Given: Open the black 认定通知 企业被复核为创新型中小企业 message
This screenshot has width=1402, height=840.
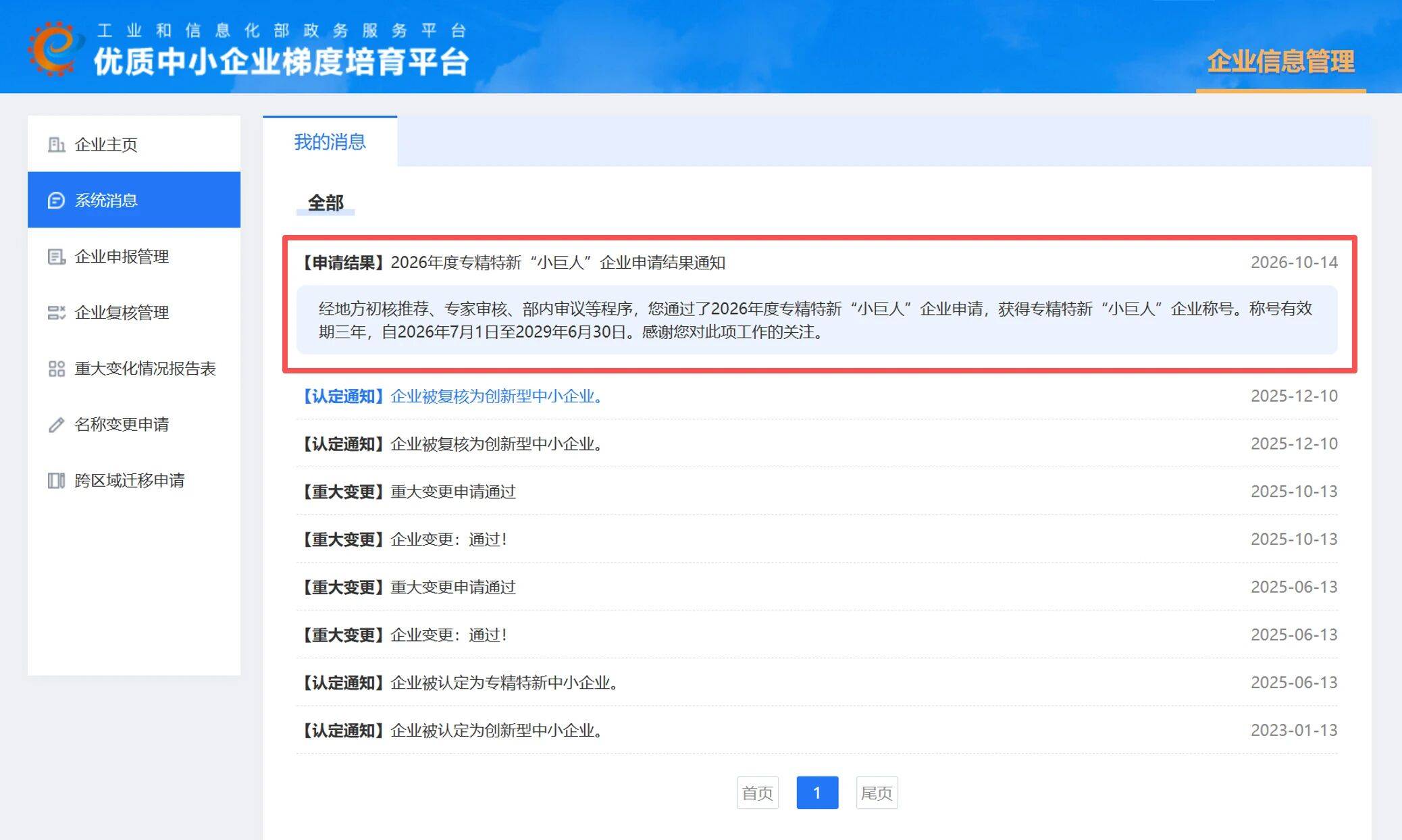Looking at the screenshot, I should coord(451,444).
